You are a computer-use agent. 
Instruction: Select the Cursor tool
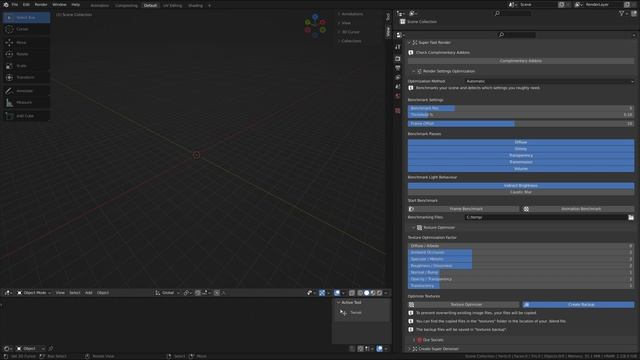[x=27, y=29]
